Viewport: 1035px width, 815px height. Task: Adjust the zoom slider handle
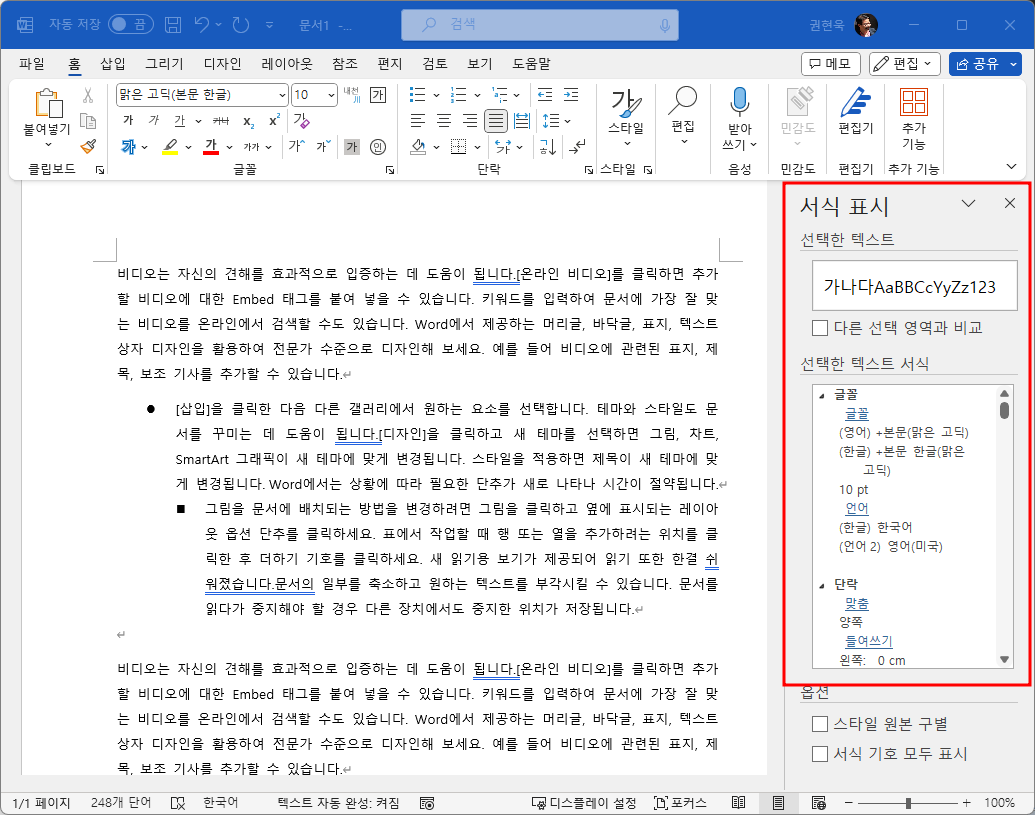pos(908,803)
